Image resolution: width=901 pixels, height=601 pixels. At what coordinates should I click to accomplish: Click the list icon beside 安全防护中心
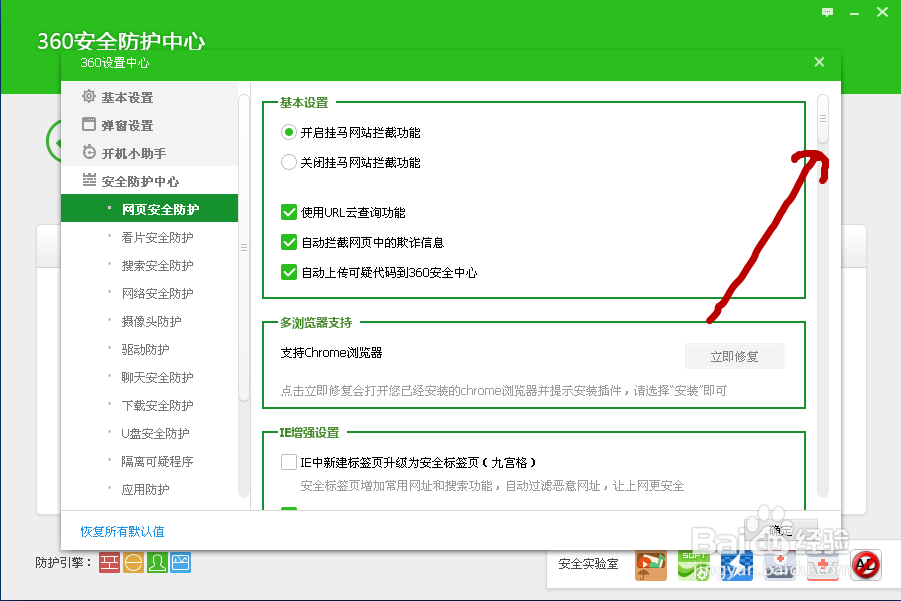point(88,180)
